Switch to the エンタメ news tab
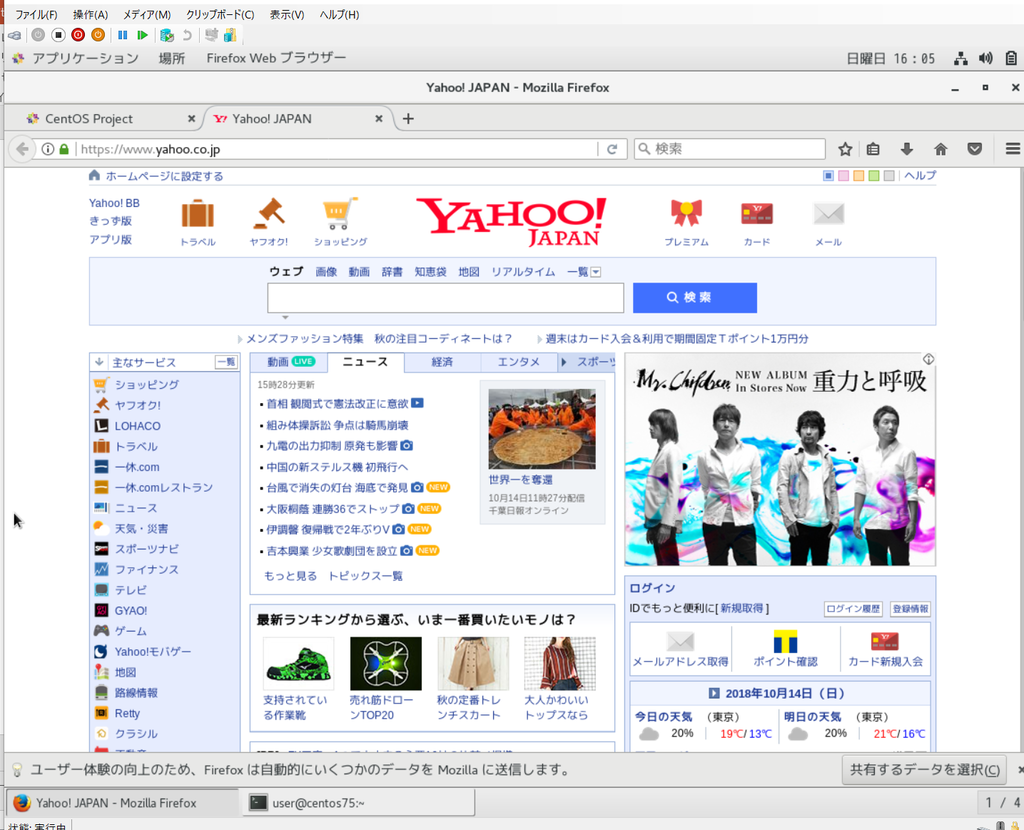Viewport: 1024px width, 830px height. point(519,362)
